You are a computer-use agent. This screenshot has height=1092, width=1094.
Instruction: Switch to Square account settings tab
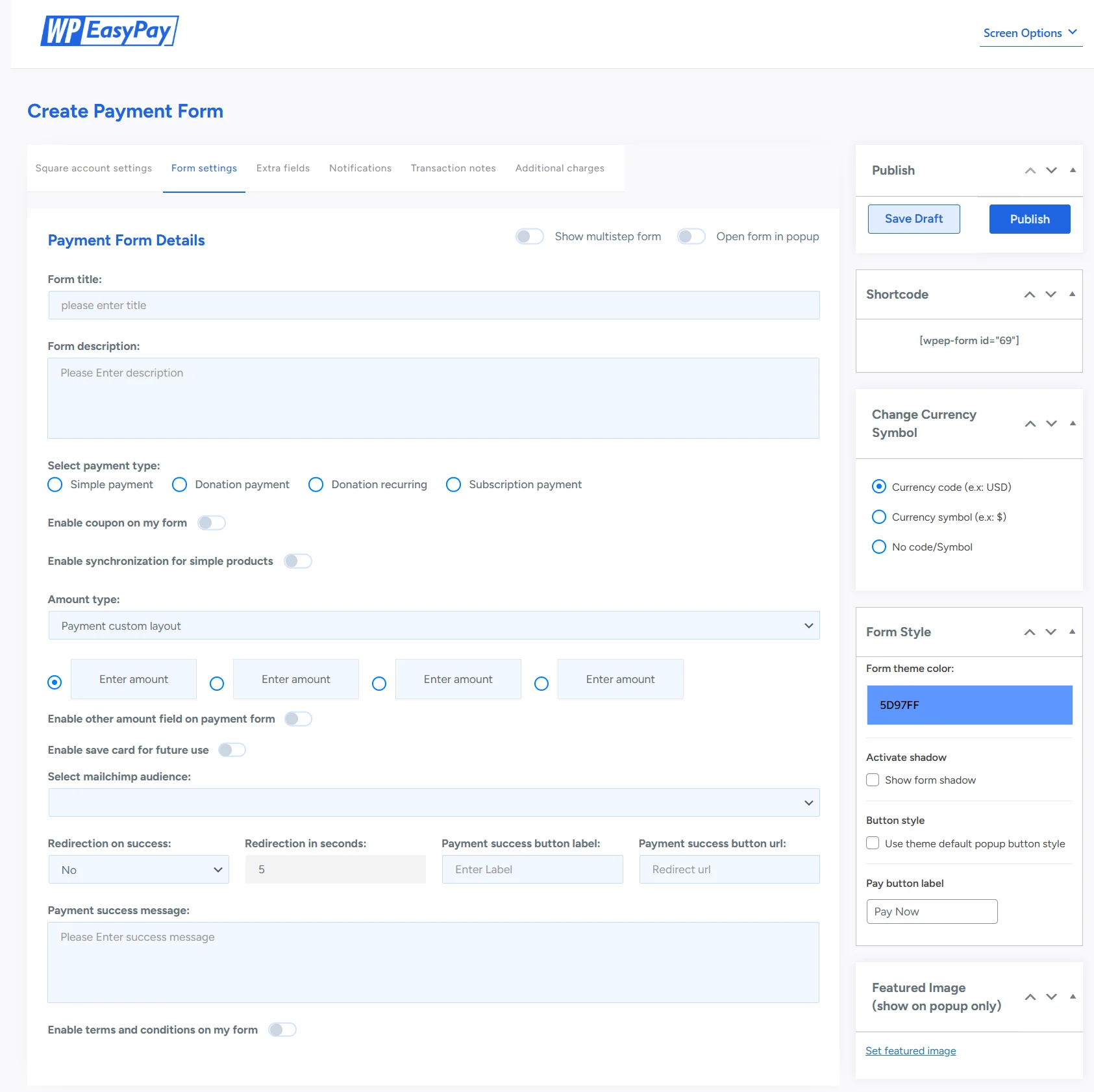click(x=93, y=168)
